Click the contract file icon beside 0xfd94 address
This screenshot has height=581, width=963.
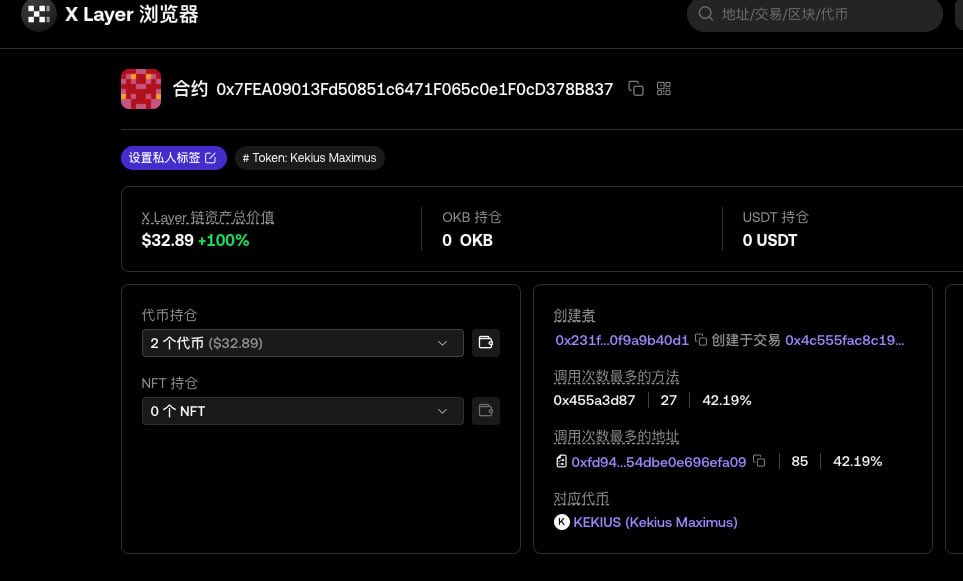[x=561, y=461]
